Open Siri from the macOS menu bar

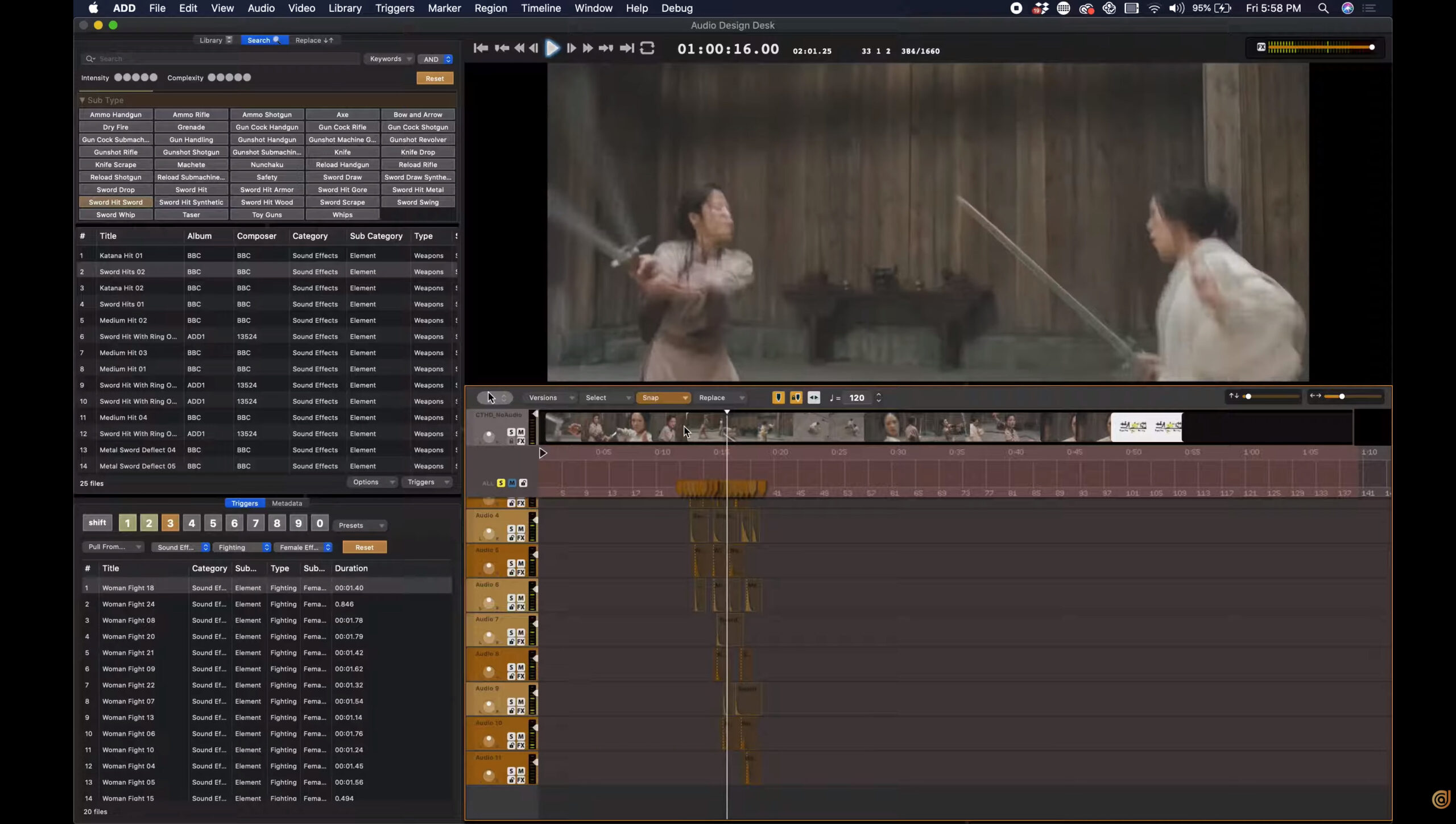[1347, 8]
